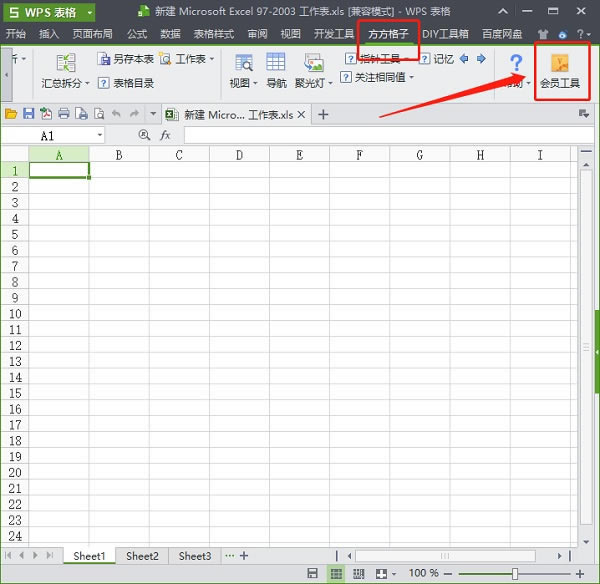Open the WPS 表格 application menu dropdown
Image resolution: width=600 pixels, height=584 pixels.
pos(90,12)
